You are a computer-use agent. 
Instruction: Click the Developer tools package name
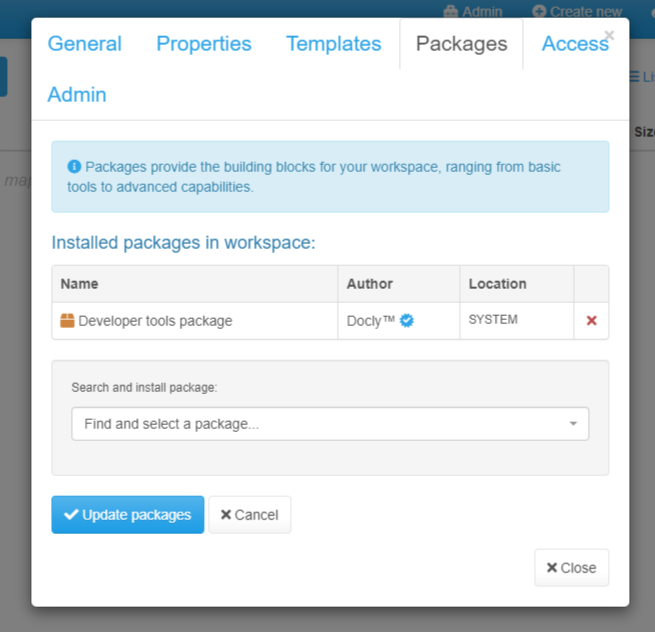click(155, 321)
